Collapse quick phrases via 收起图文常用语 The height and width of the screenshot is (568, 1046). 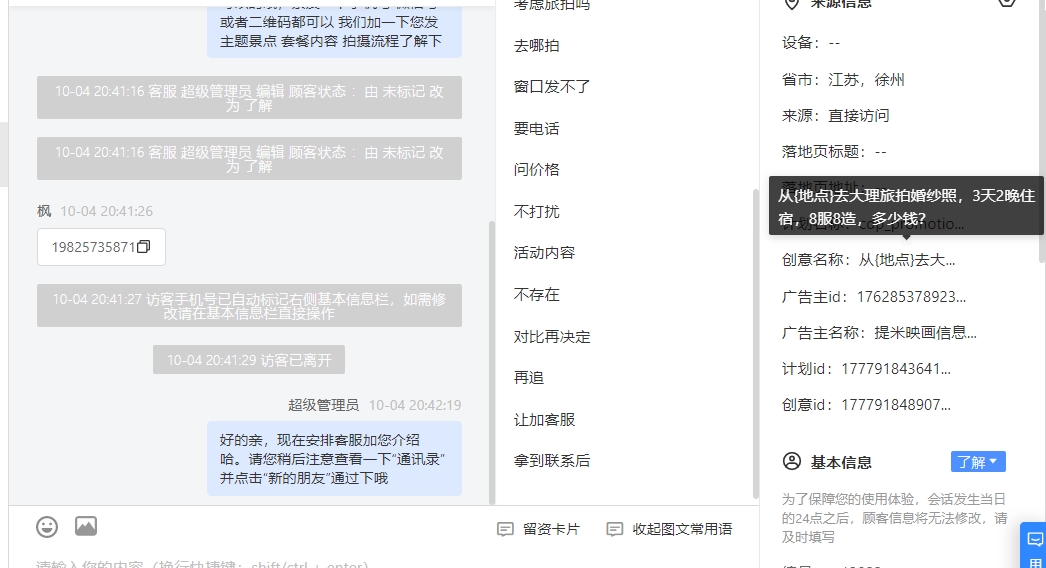(670, 529)
